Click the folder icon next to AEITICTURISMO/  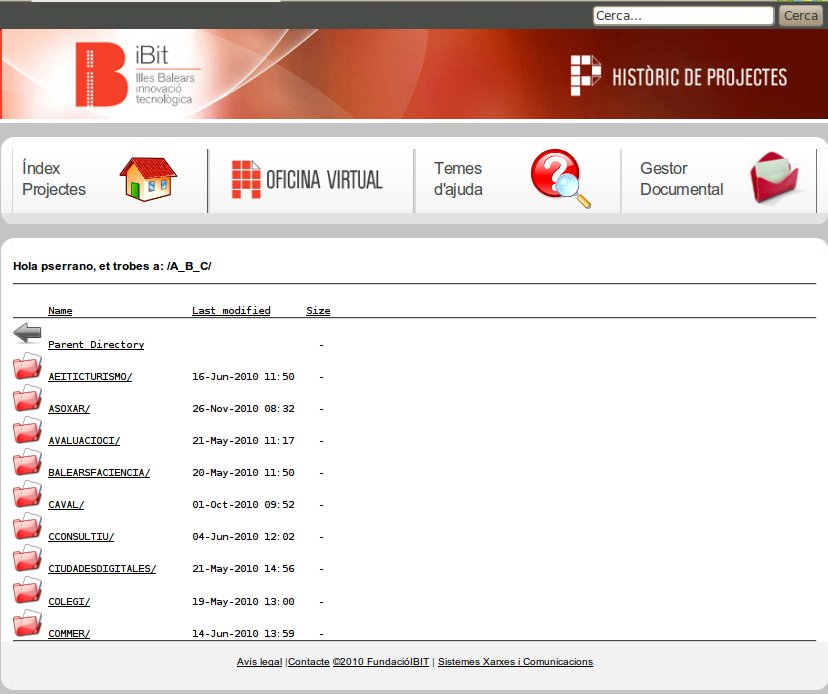point(27,366)
